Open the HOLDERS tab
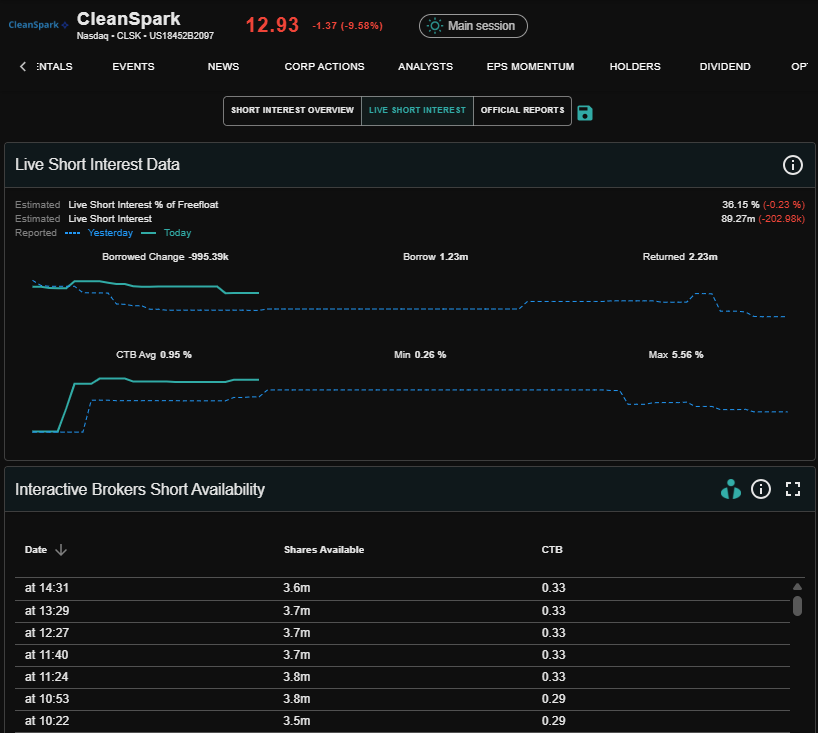 coord(635,67)
